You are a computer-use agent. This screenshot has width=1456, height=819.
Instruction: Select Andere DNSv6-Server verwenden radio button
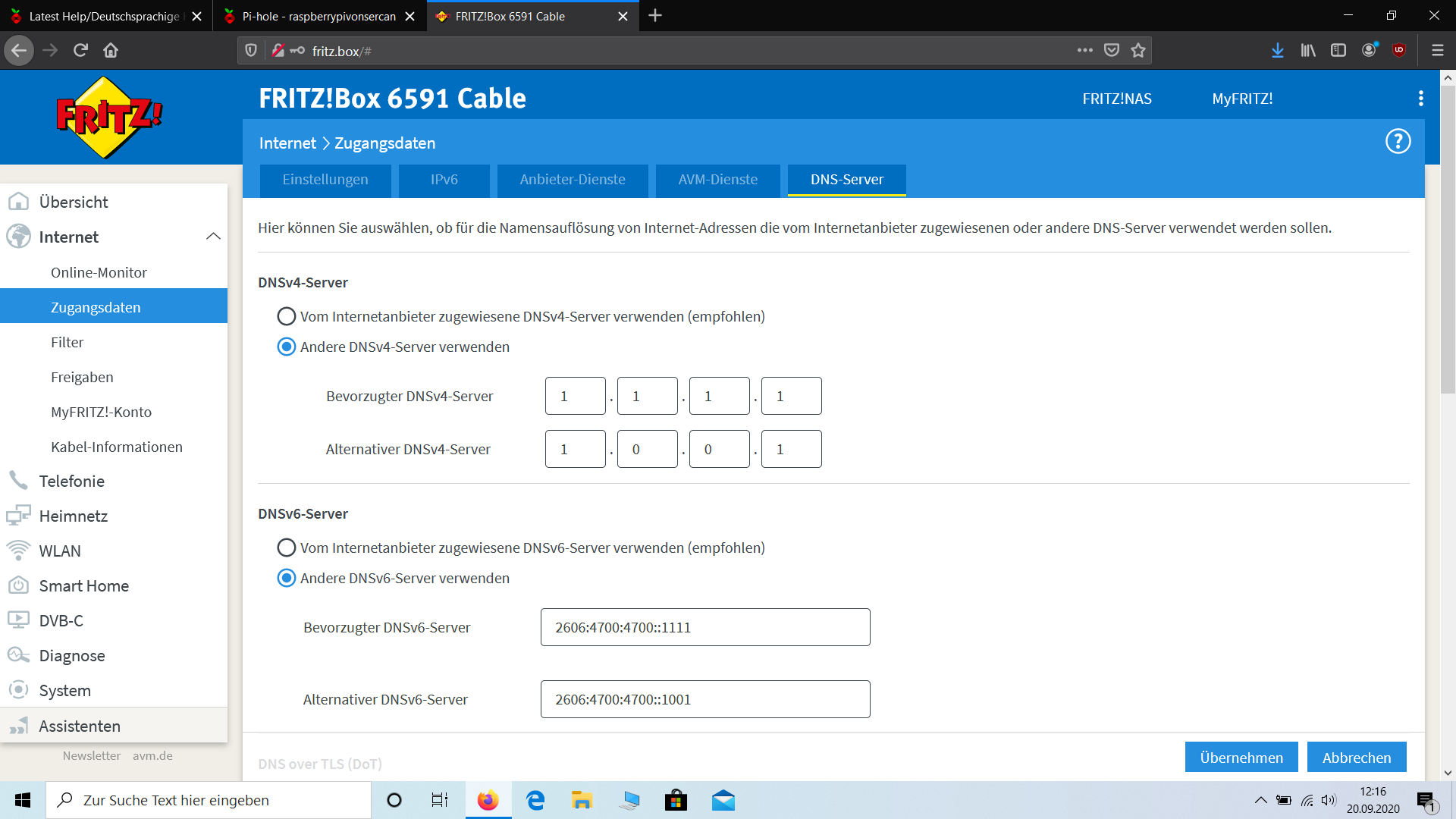point(286,578)
